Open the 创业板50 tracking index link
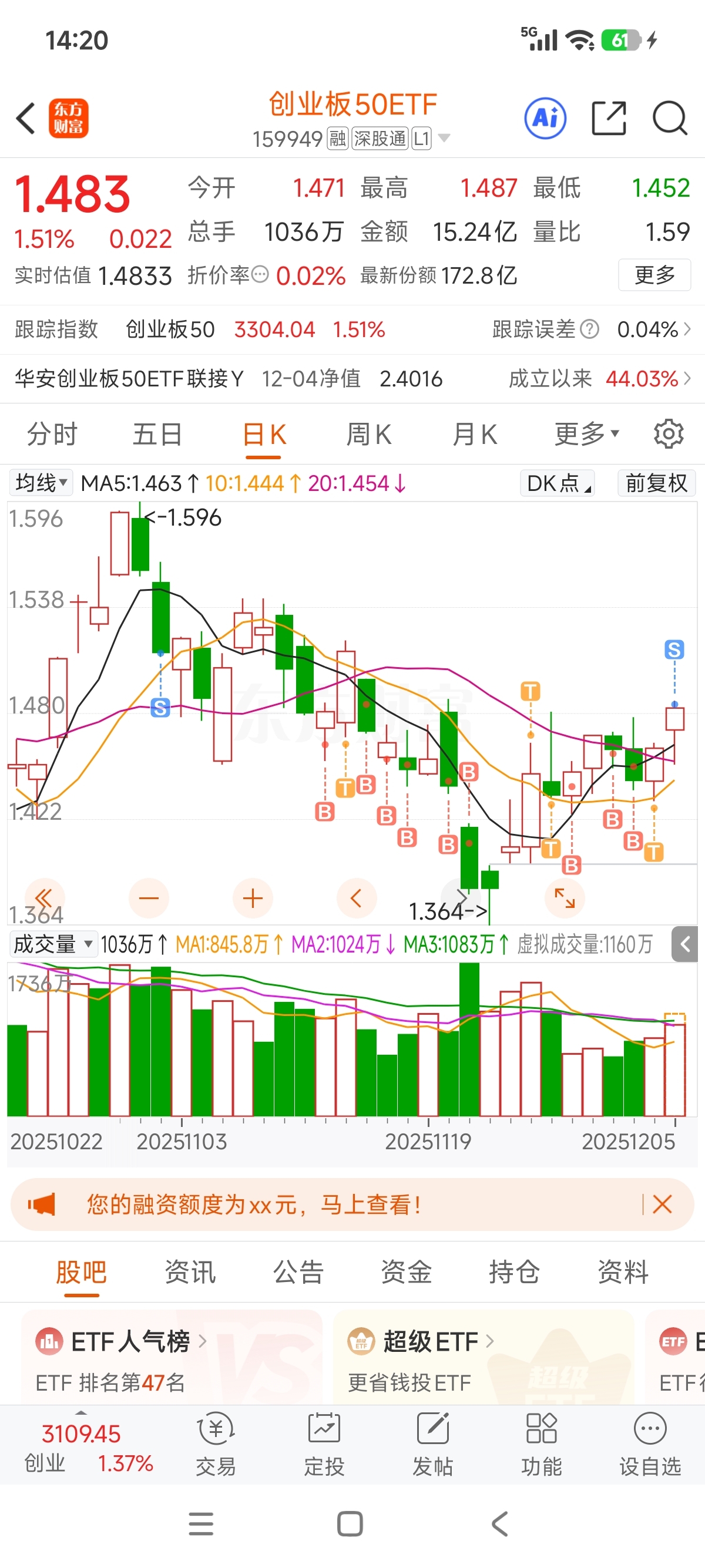This screenshot has width=705, height=1568. click(170, 329)
